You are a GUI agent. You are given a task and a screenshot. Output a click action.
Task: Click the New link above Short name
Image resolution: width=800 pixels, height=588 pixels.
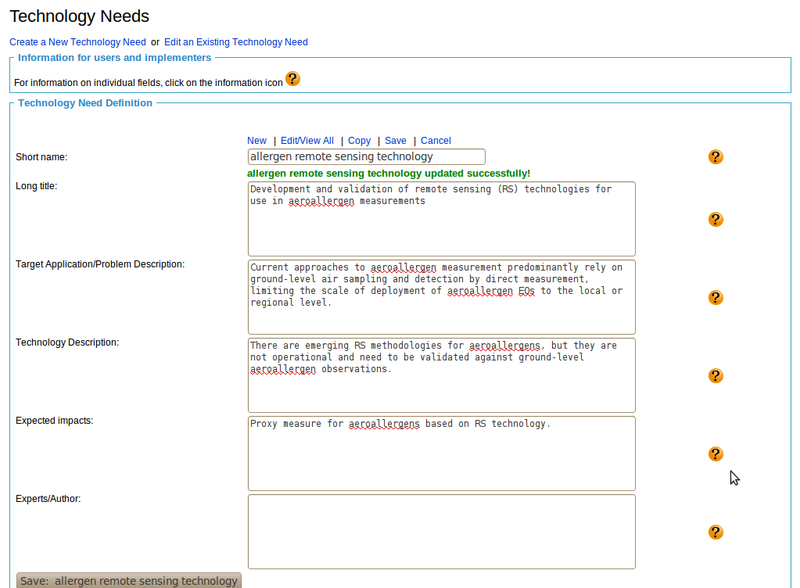(257, 141)
